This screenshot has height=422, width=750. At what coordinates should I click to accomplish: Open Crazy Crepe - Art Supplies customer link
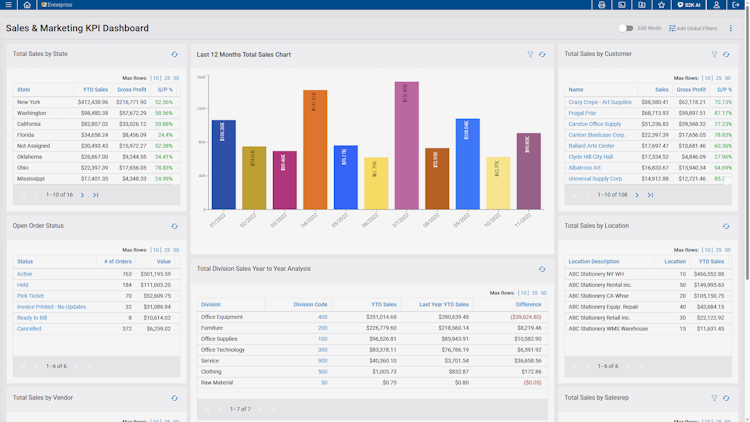[x=600, y=102]
